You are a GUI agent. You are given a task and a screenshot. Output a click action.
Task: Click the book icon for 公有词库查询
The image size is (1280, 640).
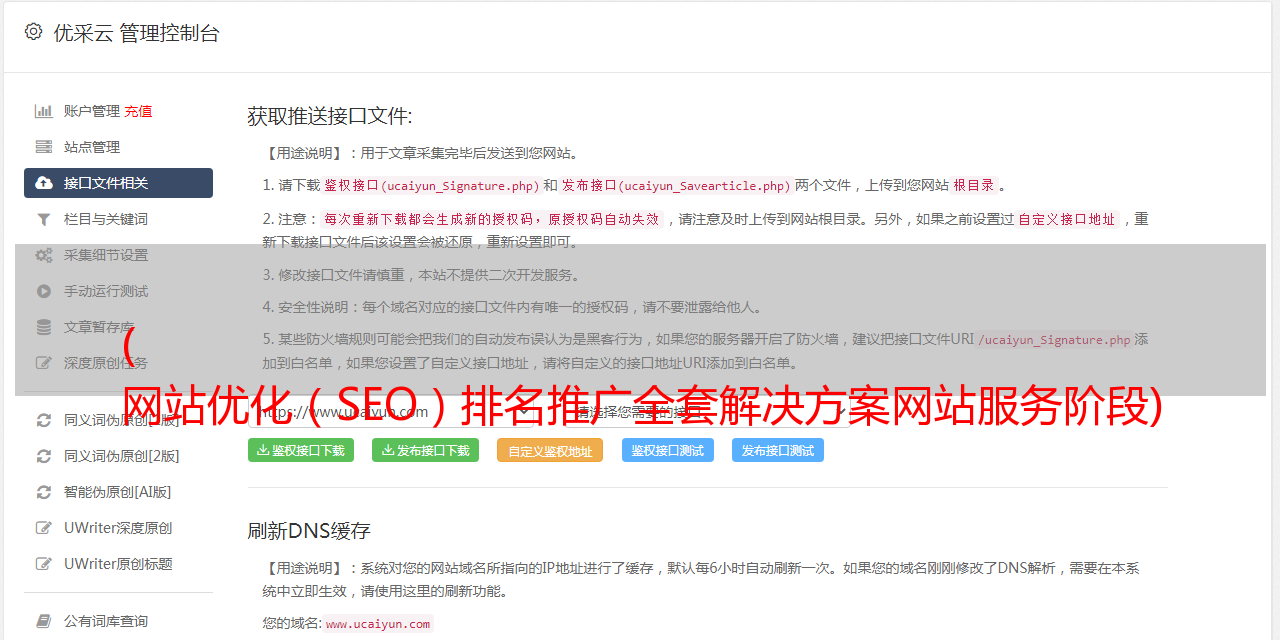44,621
